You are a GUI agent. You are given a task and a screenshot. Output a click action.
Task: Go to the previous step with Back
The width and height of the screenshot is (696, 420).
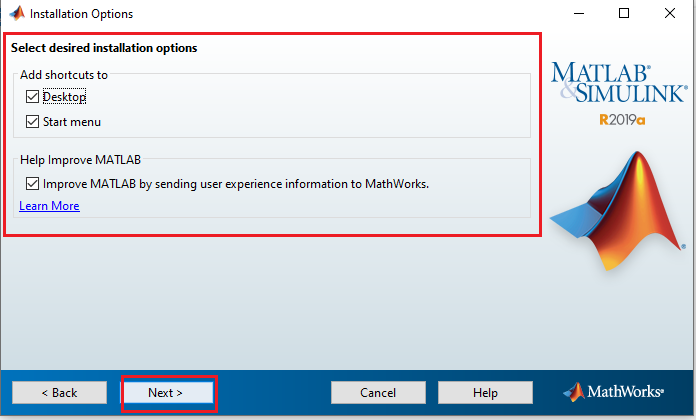pos(59,393)
